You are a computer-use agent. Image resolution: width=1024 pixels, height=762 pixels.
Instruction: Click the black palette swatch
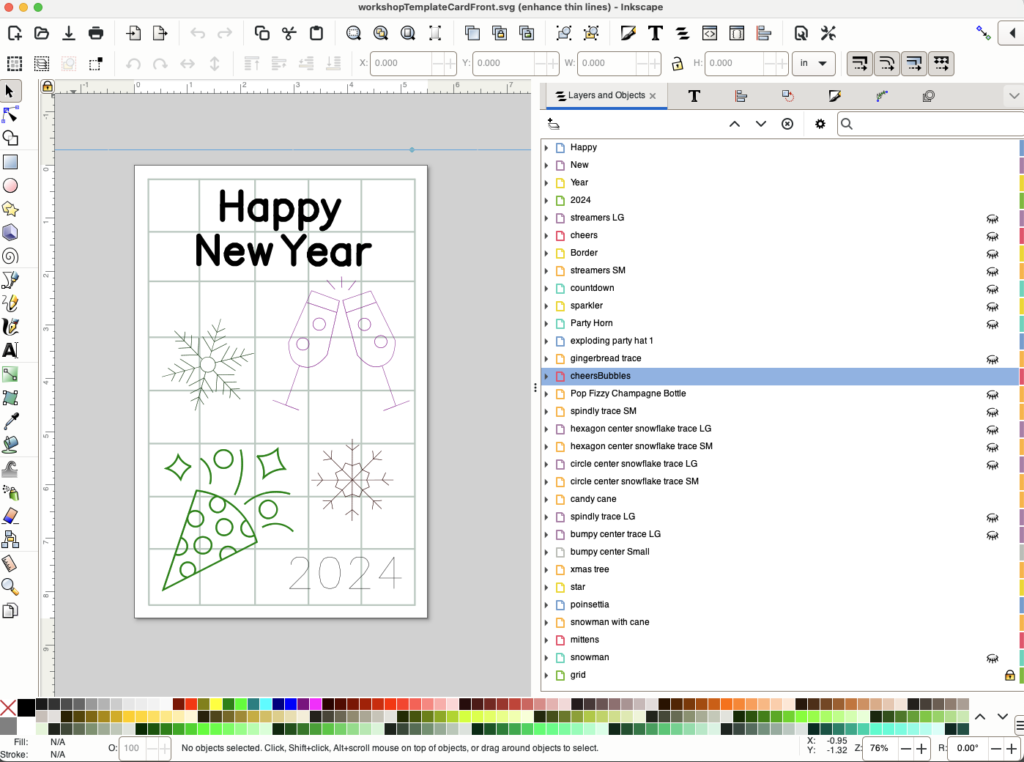coord(26,707)
